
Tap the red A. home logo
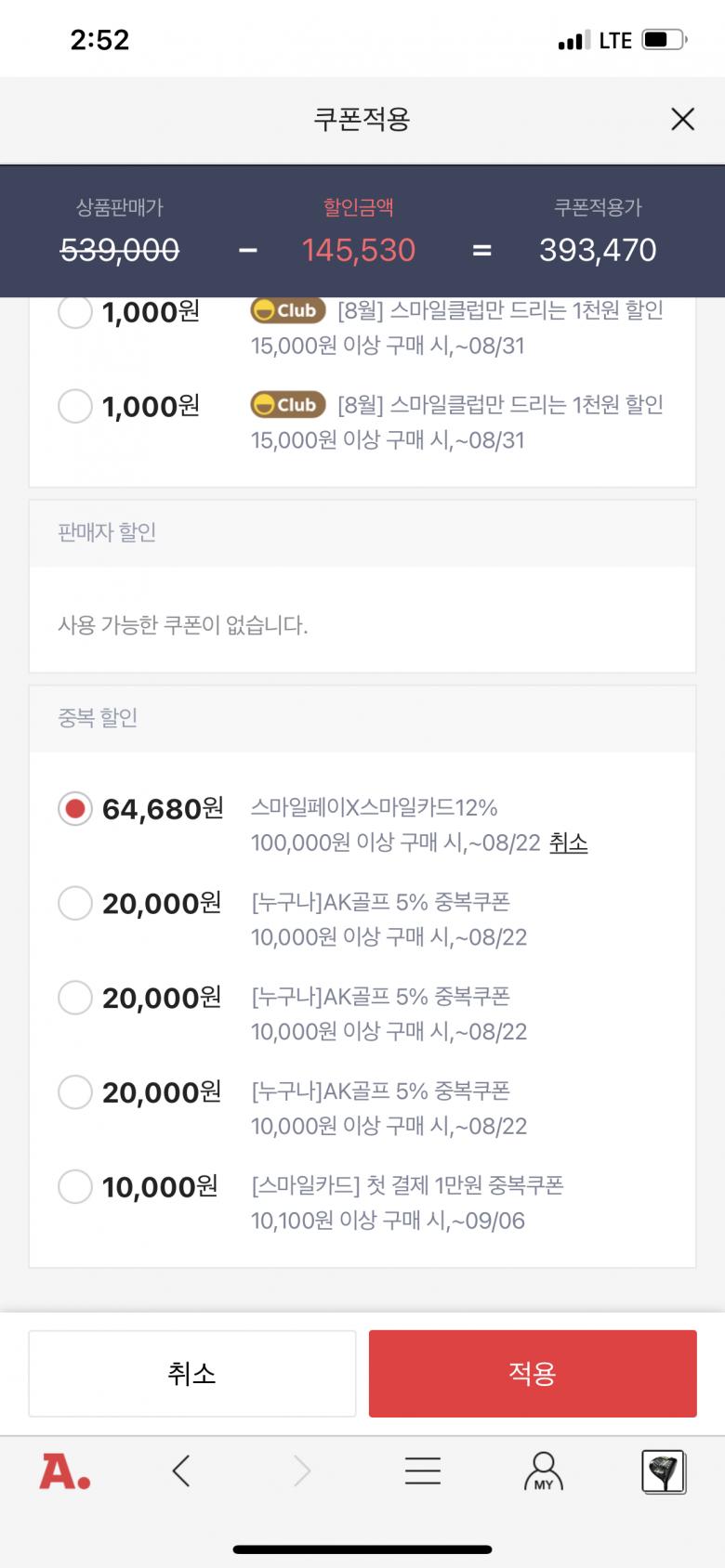[64, 1471]
